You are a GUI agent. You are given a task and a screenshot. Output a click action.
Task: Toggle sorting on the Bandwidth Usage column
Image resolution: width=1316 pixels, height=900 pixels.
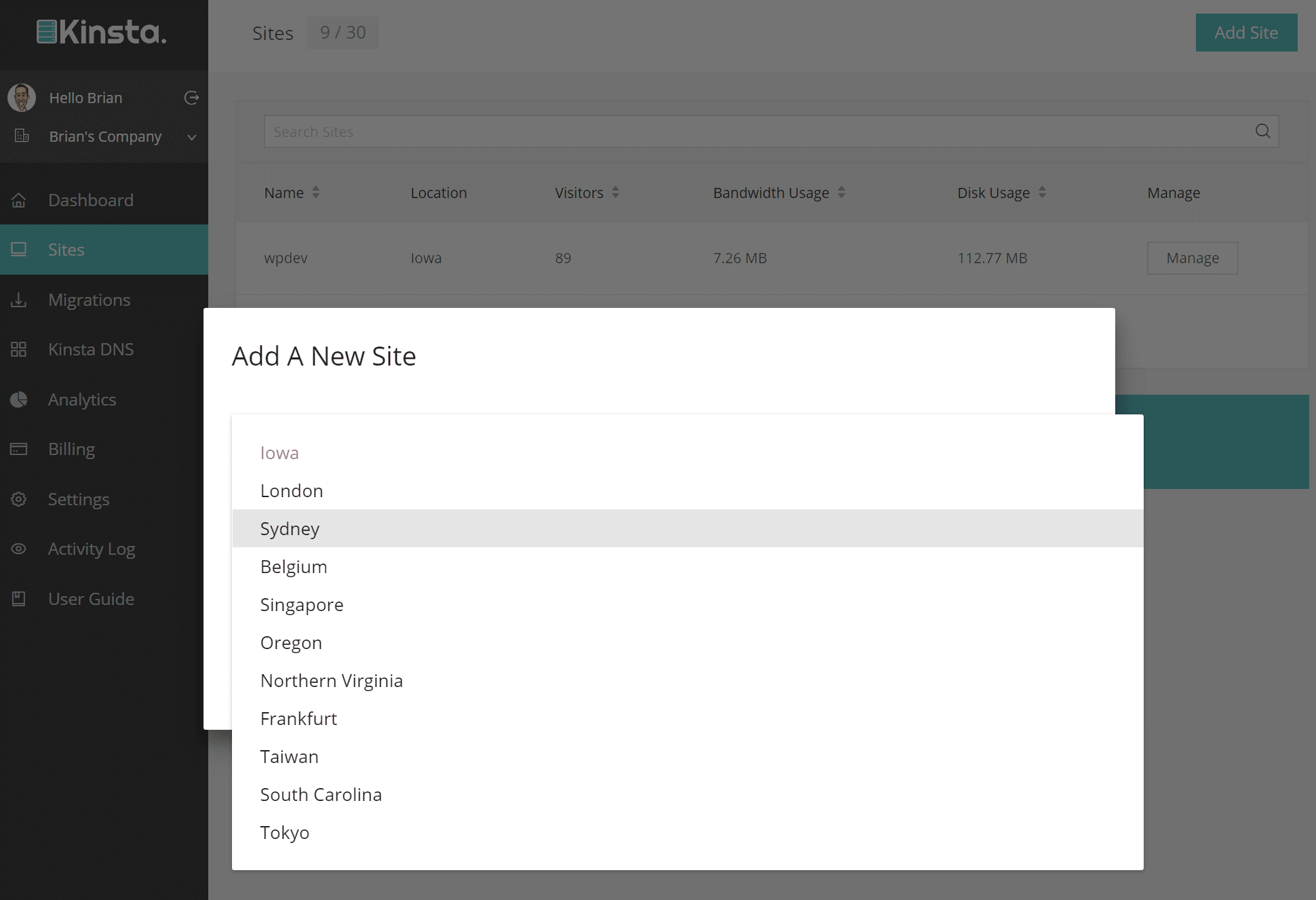(842, 192)
